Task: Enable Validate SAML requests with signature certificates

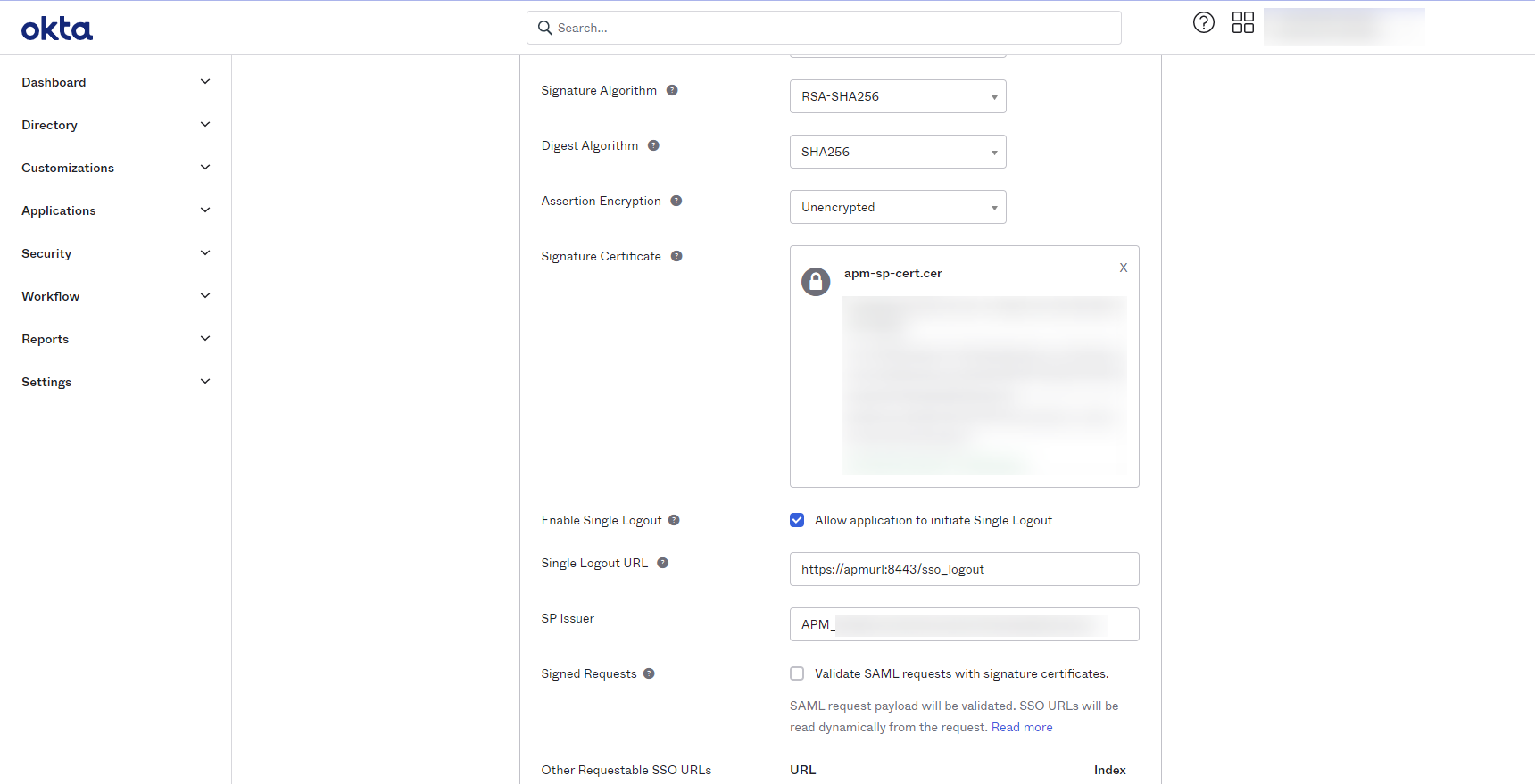Action: (797, 673)
